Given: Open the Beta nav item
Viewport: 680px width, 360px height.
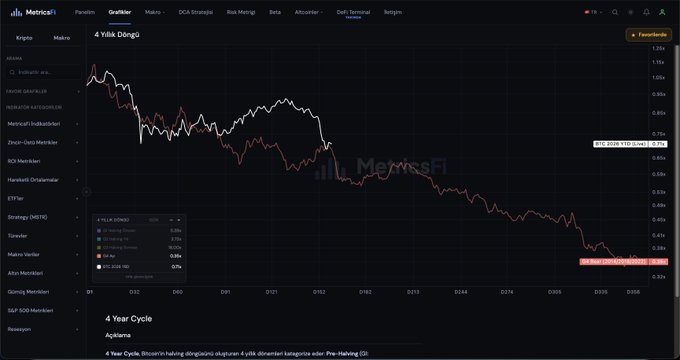Looking at the screenshot, I should (x=275, y=12).
